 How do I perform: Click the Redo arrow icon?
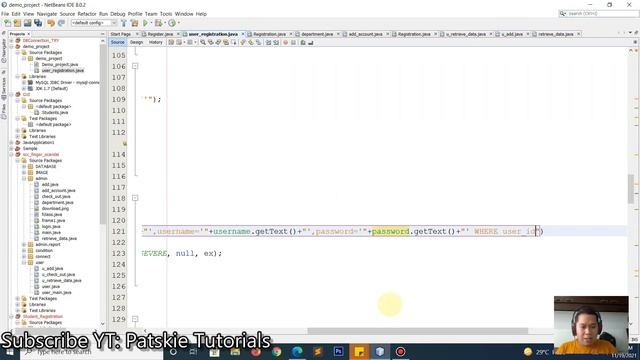click(61, 23)
